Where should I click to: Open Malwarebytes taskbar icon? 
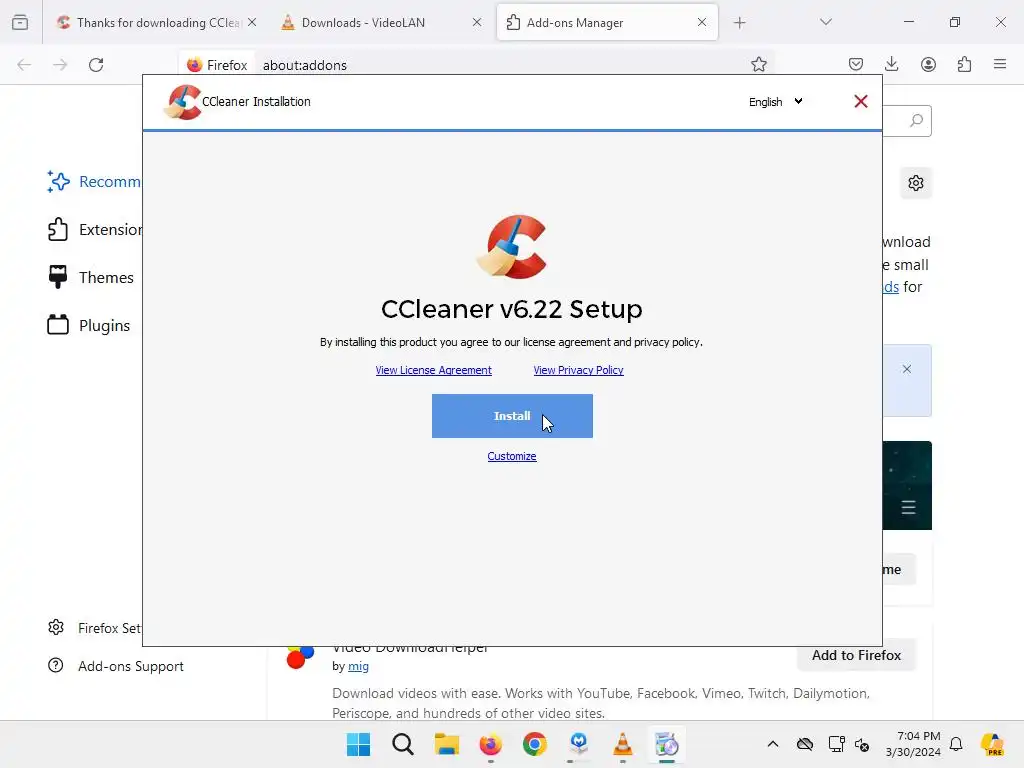pyautogui.click(x=579, y=744)
